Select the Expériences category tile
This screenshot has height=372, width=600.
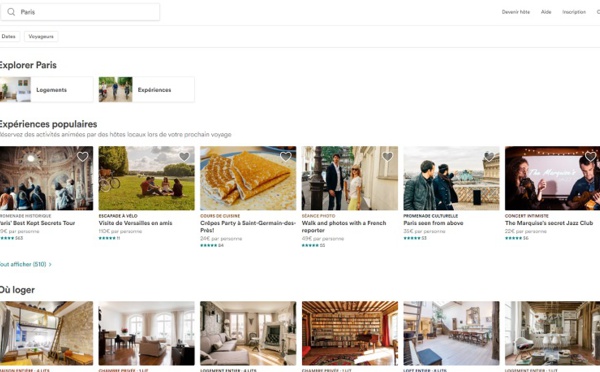[x=147, y=90]
